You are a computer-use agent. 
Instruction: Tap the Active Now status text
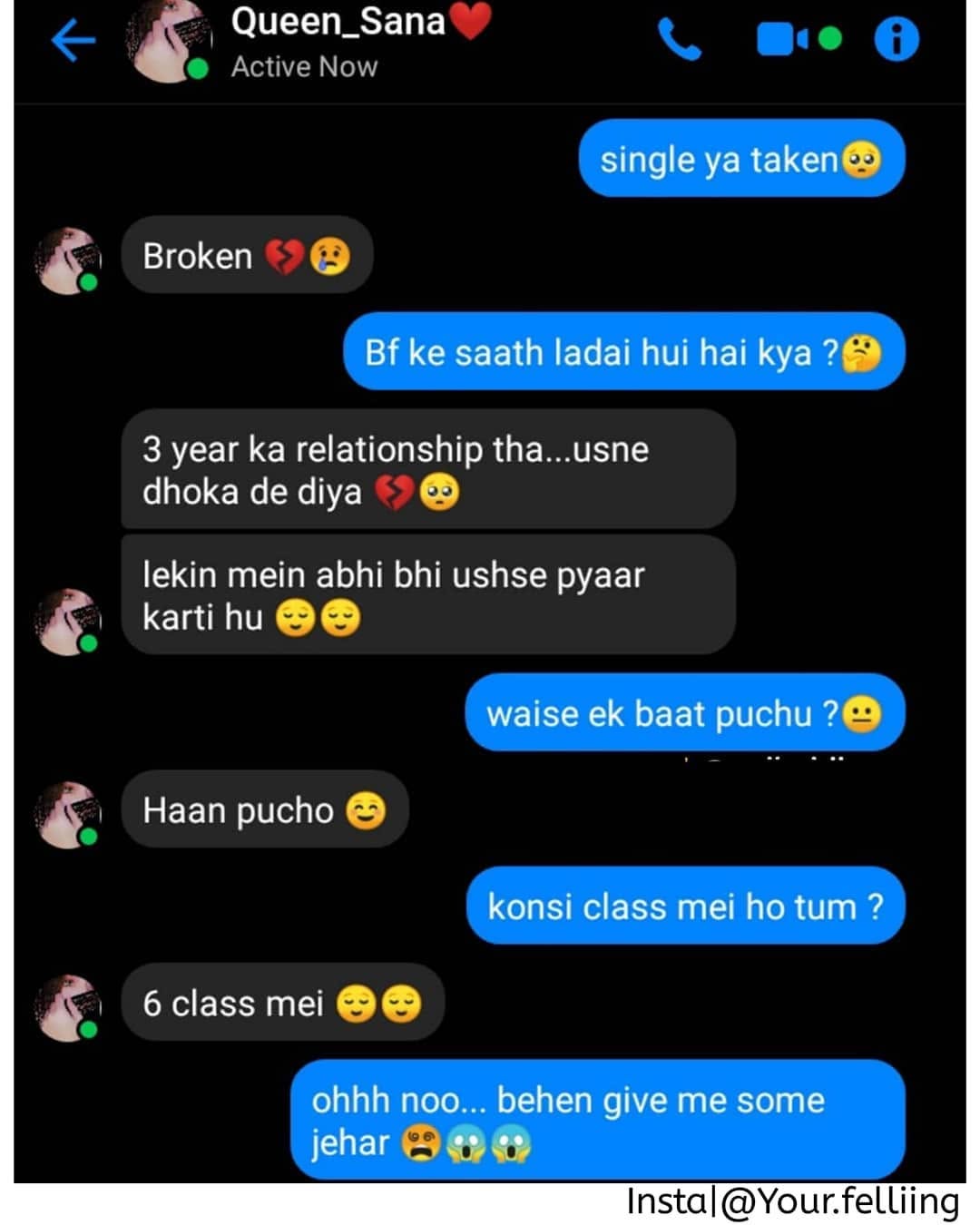pos(304,67)
